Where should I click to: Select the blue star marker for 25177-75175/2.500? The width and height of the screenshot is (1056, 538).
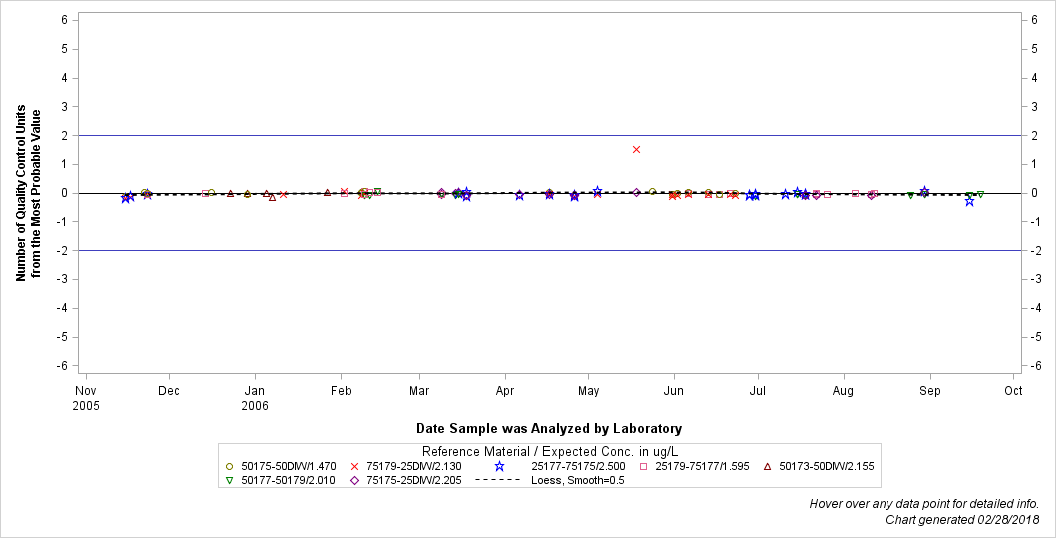pyautogui.click(x=499, y=466)
